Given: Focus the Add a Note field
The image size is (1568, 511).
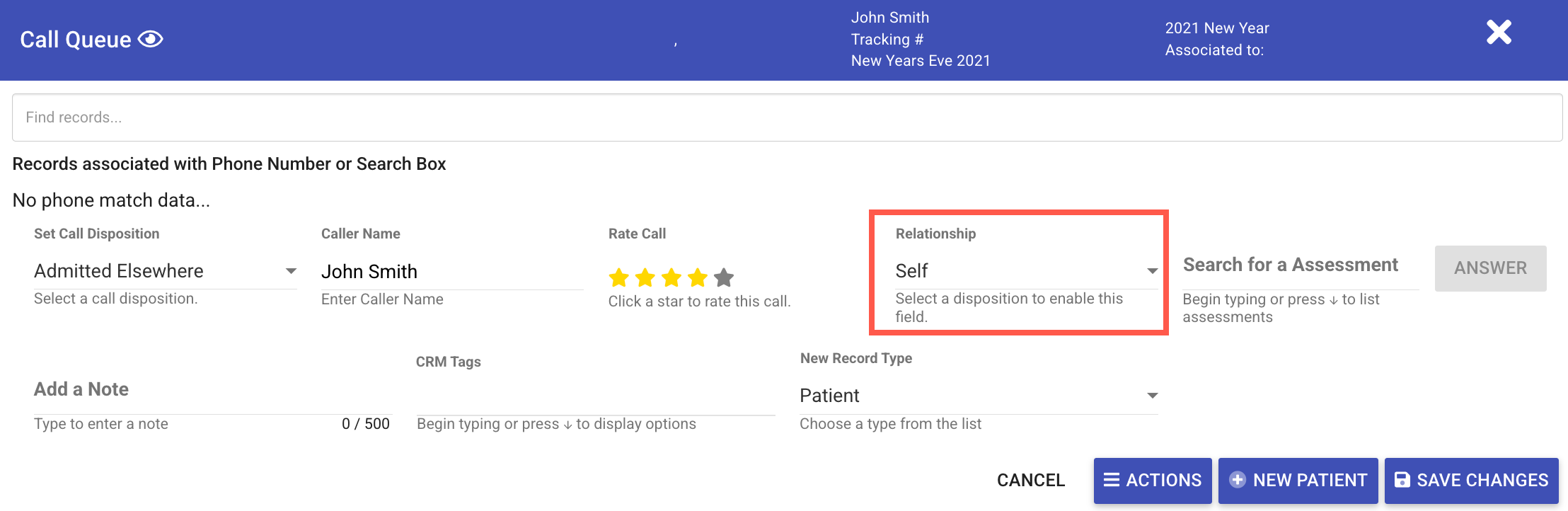Looking at the screenshot, I should 212,390.
